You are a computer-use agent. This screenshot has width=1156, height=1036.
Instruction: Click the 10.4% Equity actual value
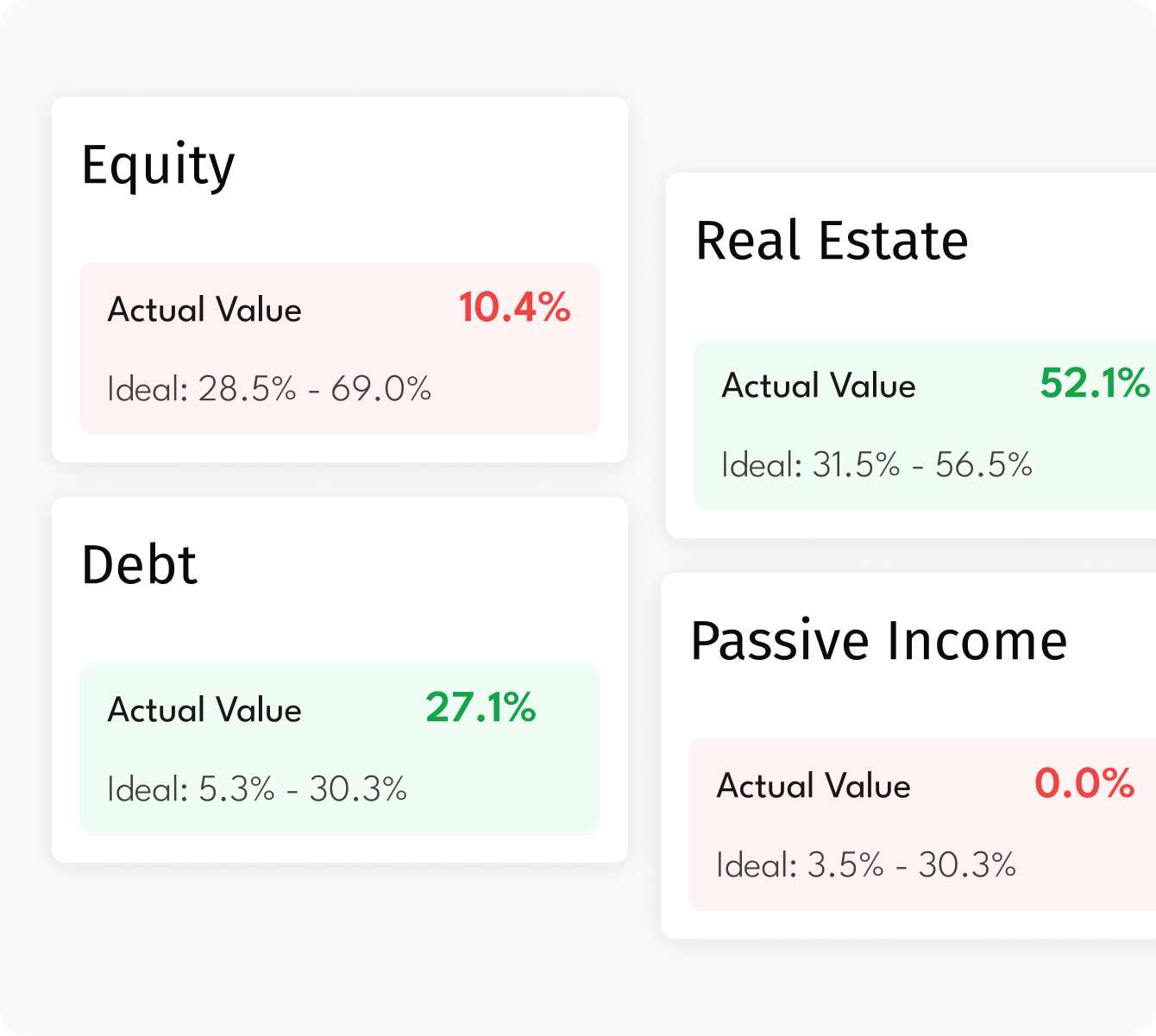(514, 308)
